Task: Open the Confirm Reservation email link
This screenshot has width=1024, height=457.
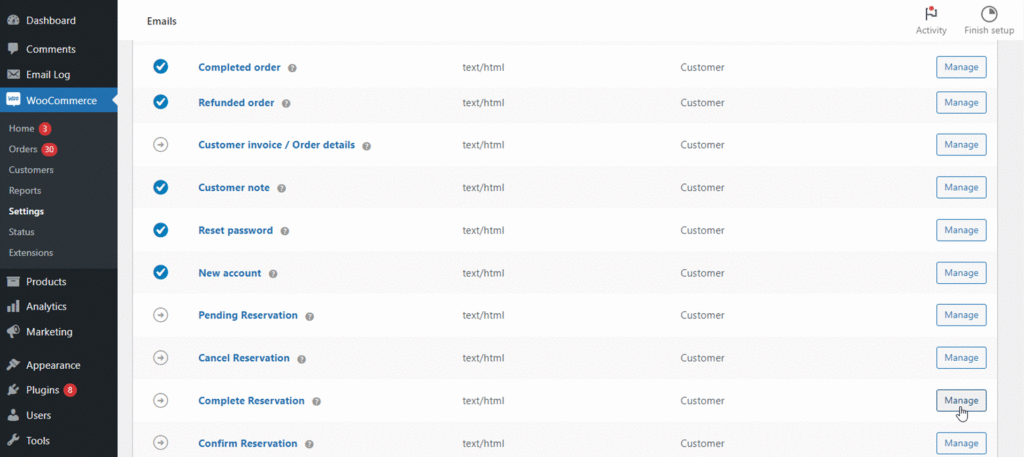Action: pos(248,443)
